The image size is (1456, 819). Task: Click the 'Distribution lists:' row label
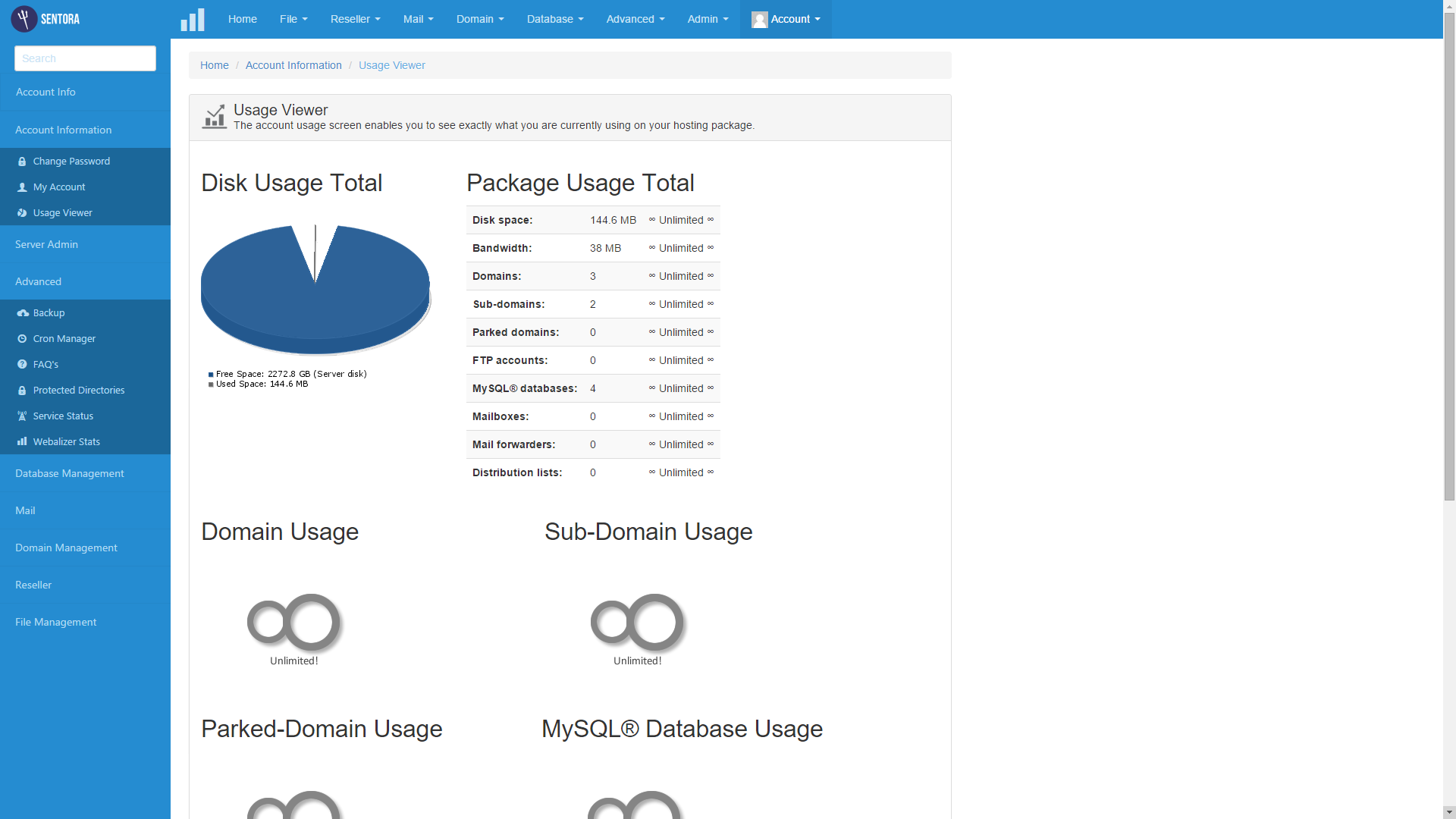click(517, 473)
